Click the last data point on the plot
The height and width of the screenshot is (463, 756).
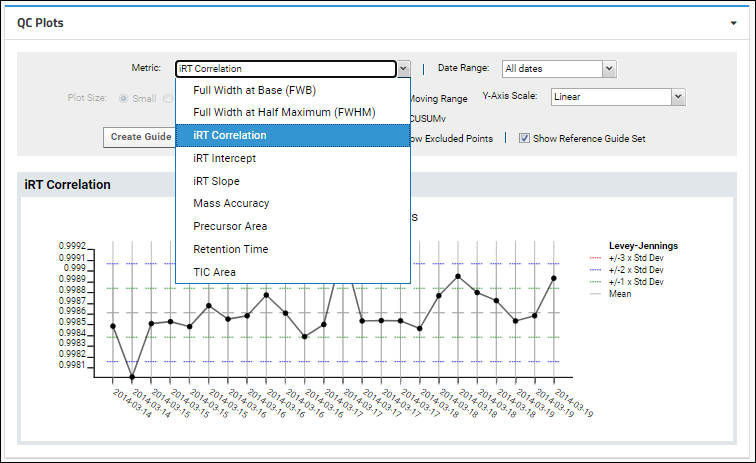click(x=553, y=278)
